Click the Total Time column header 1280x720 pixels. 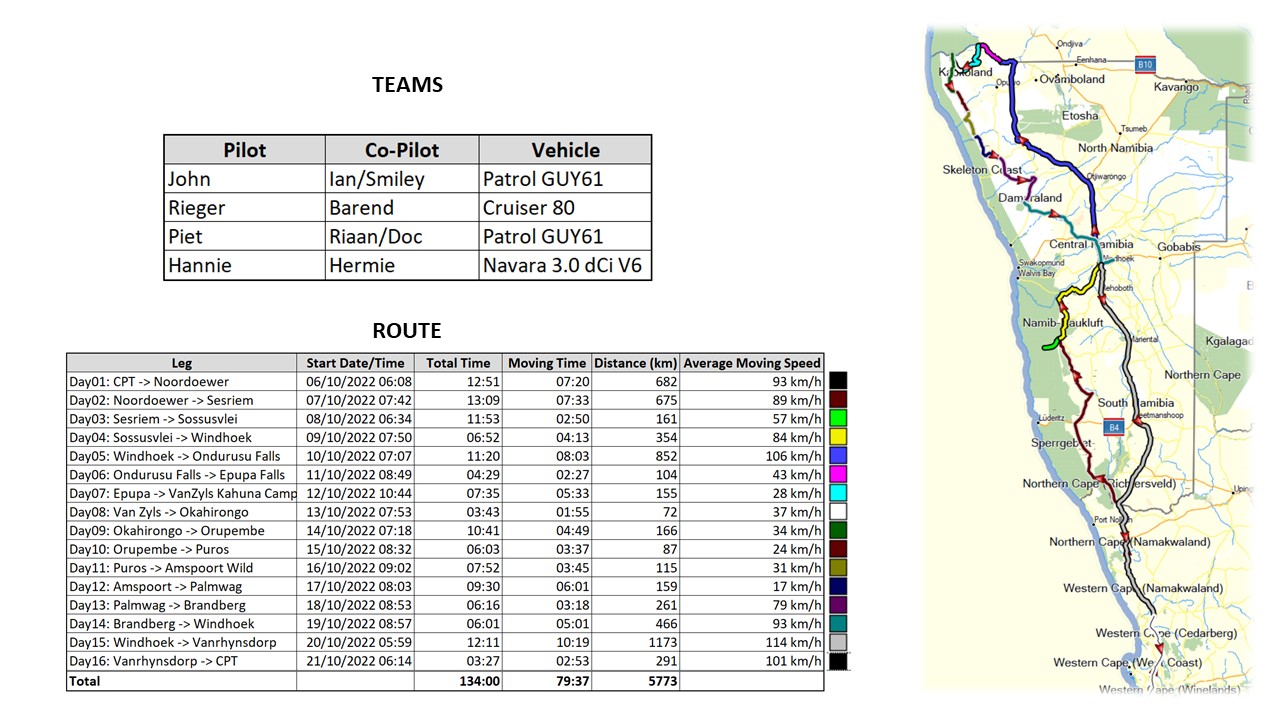pos(459,363)
